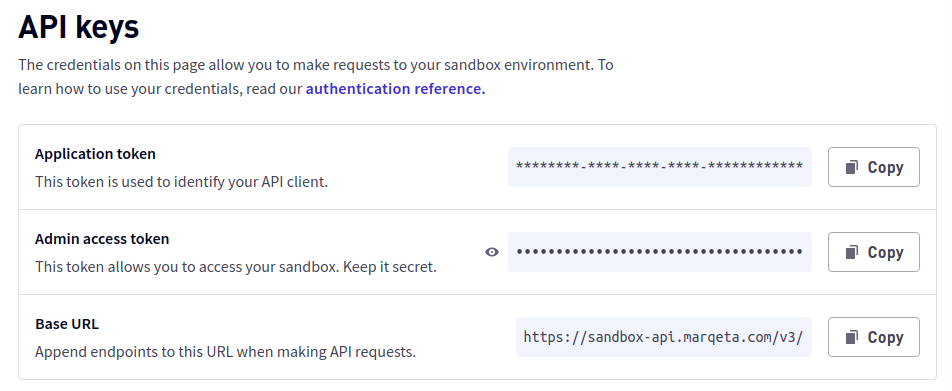Click the copy icon for Admin access token
This screenshot has width=952, height=391.
point(852,252)
